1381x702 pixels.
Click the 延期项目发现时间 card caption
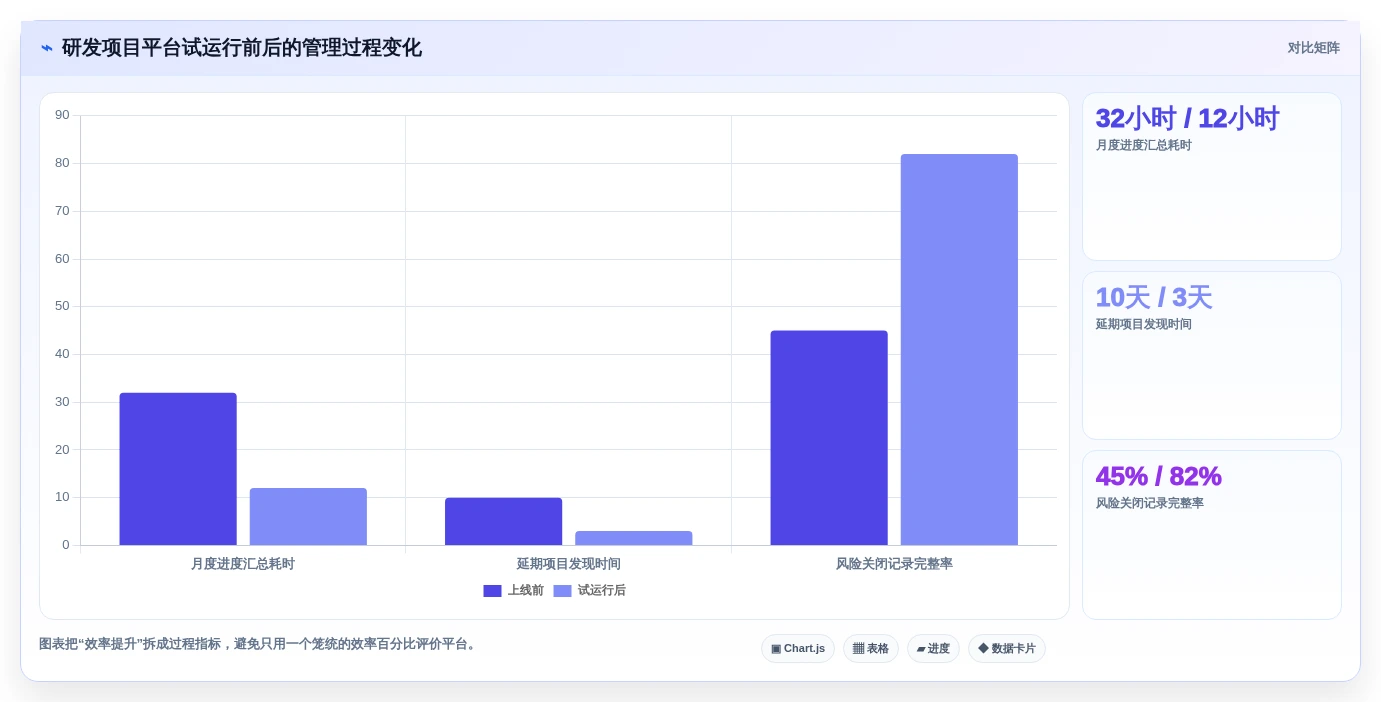[x=1143, y=325]
